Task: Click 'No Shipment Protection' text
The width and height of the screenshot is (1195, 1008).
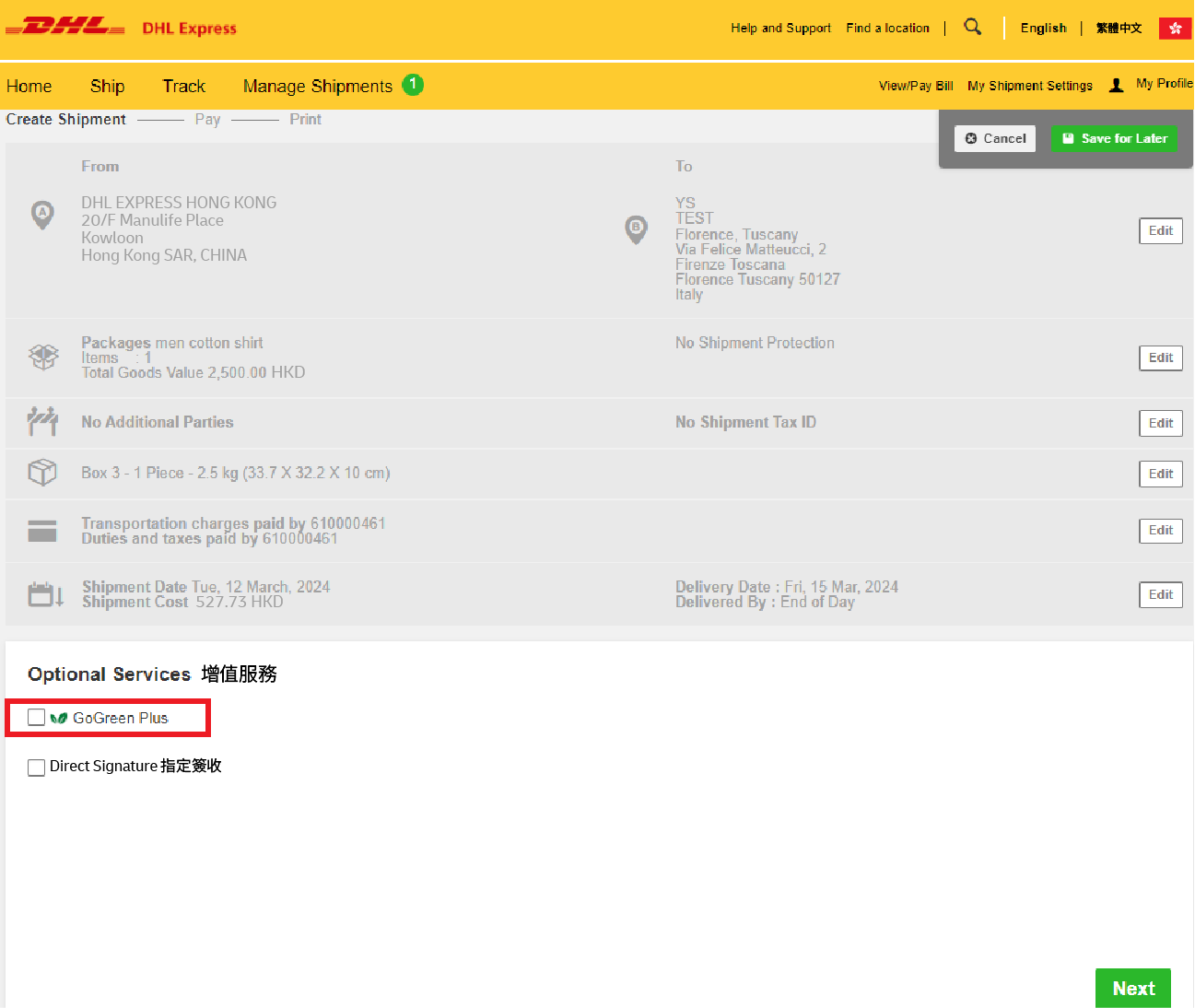Action: click(755, 343)
